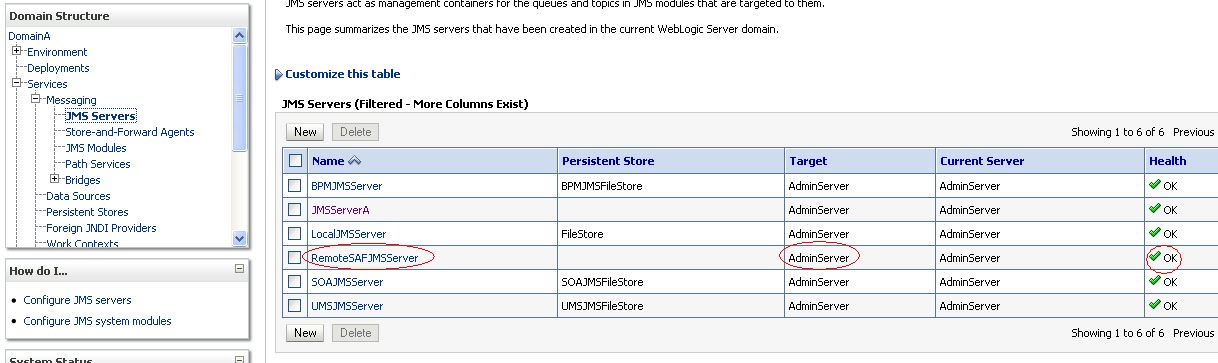Viewport: 1218px width, 363px height.
Task: Click the green check for JMSServerA health
Action: [x=1155, y=209]
